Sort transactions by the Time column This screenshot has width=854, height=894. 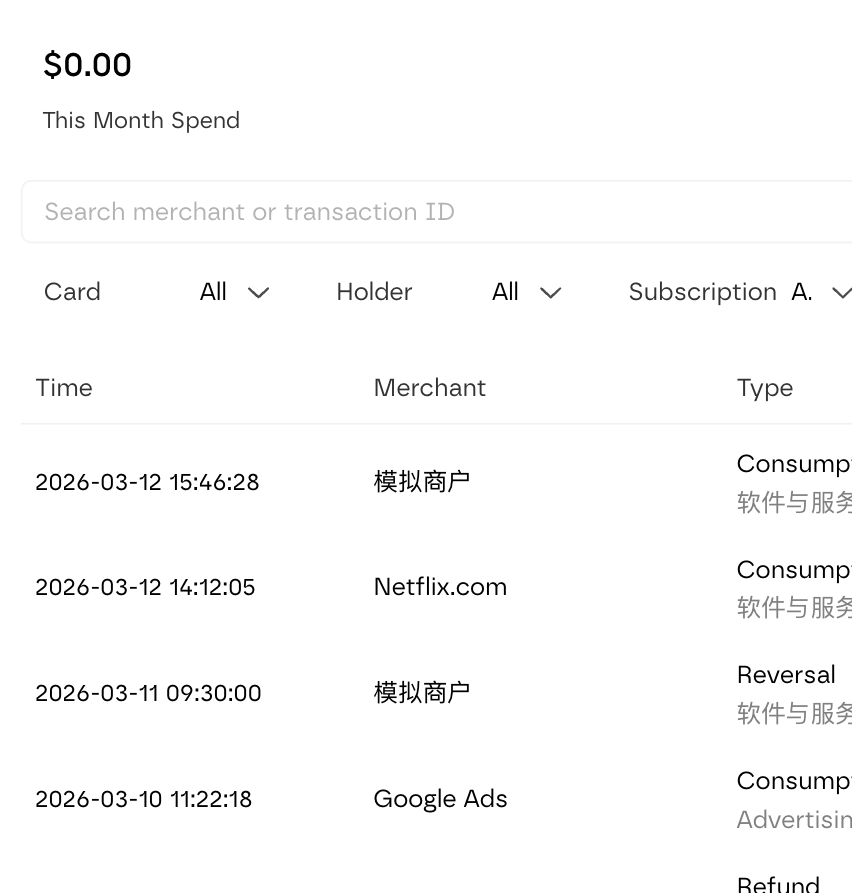[64, 388]
